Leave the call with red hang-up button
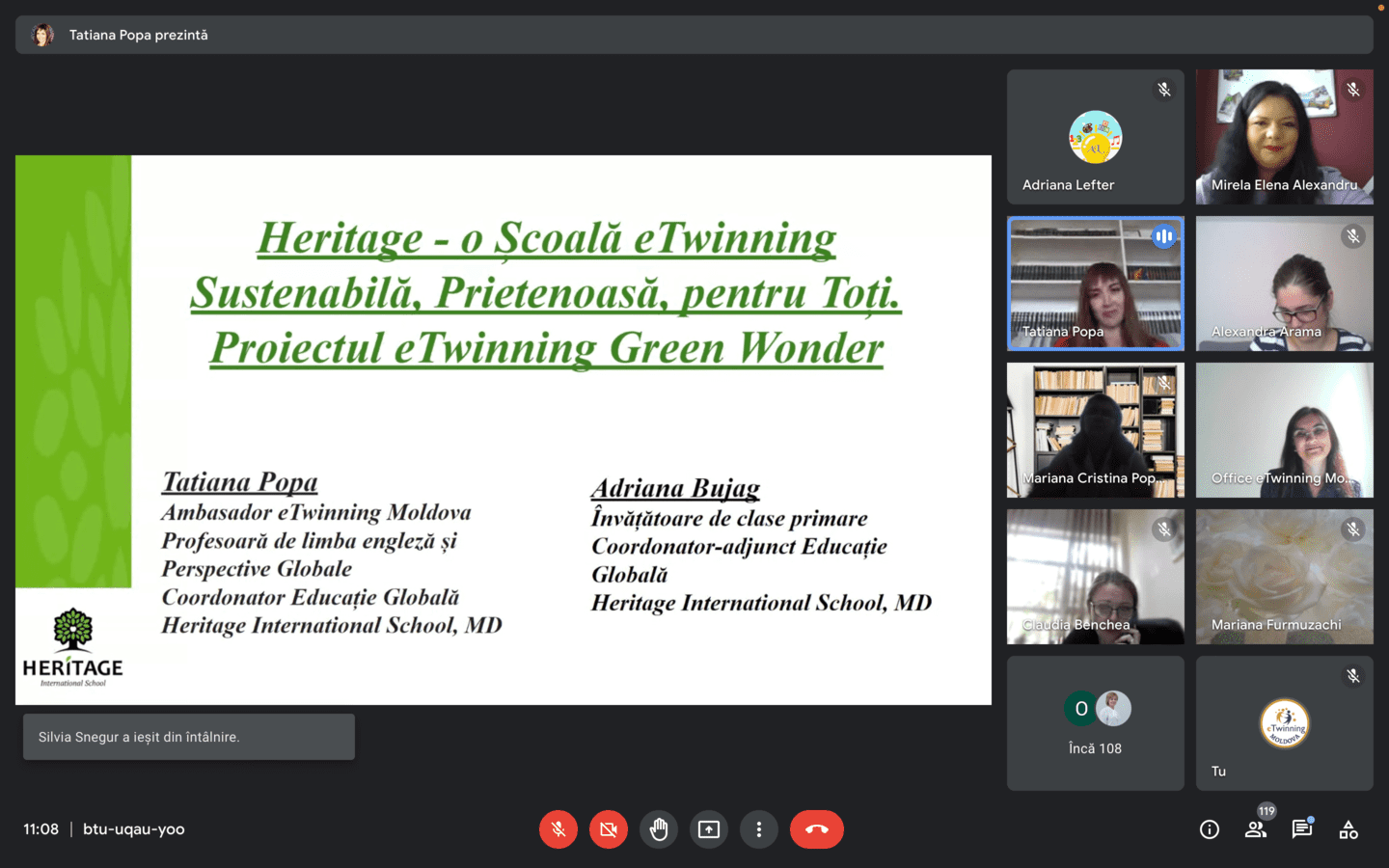The image size is (1389, 868). (x=817, y=829)
